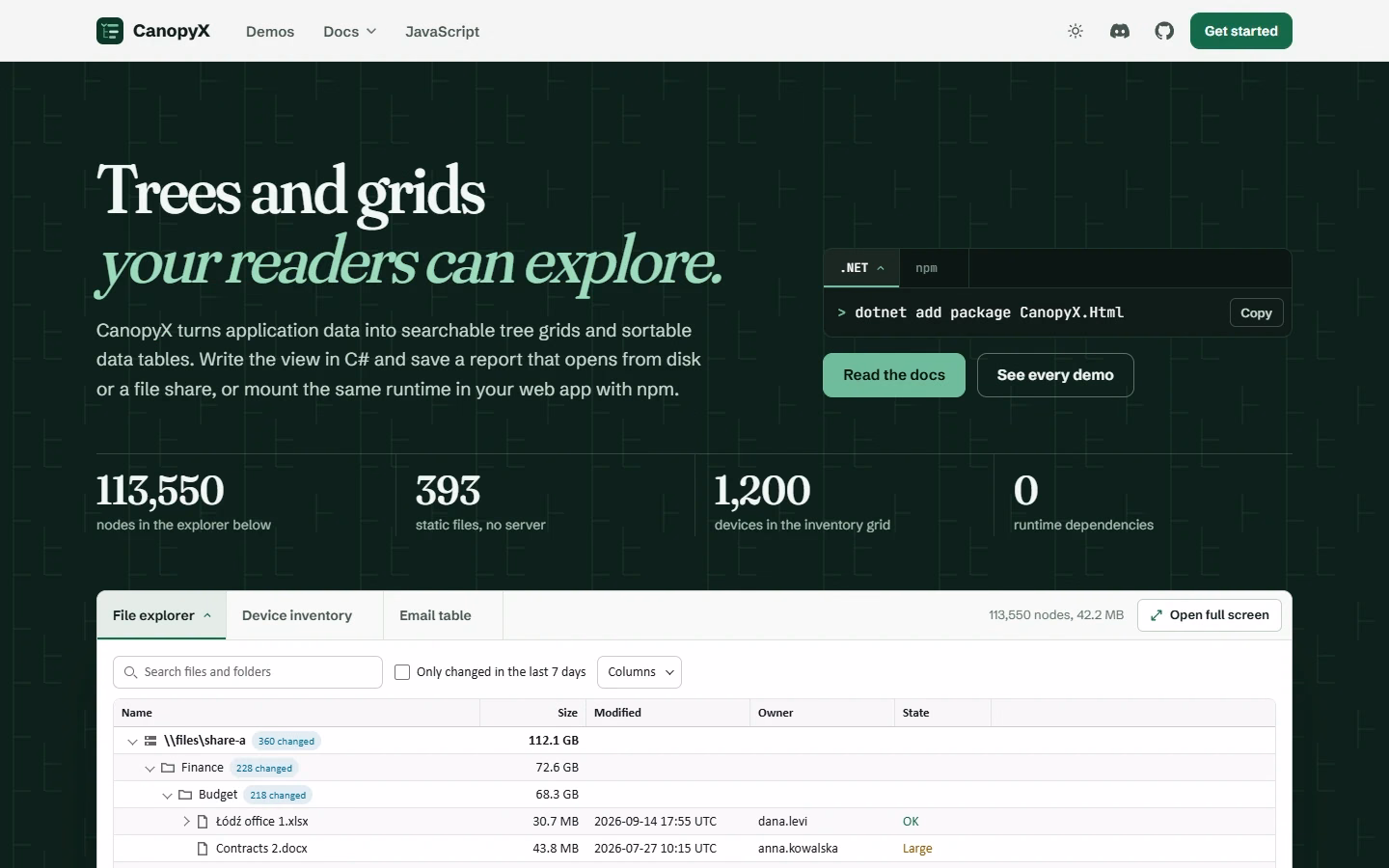Viewport: 1389px width, 868px height.
Task: Click the 113,550 nodes, 42.2 MB label
Action: point(1056,615)
